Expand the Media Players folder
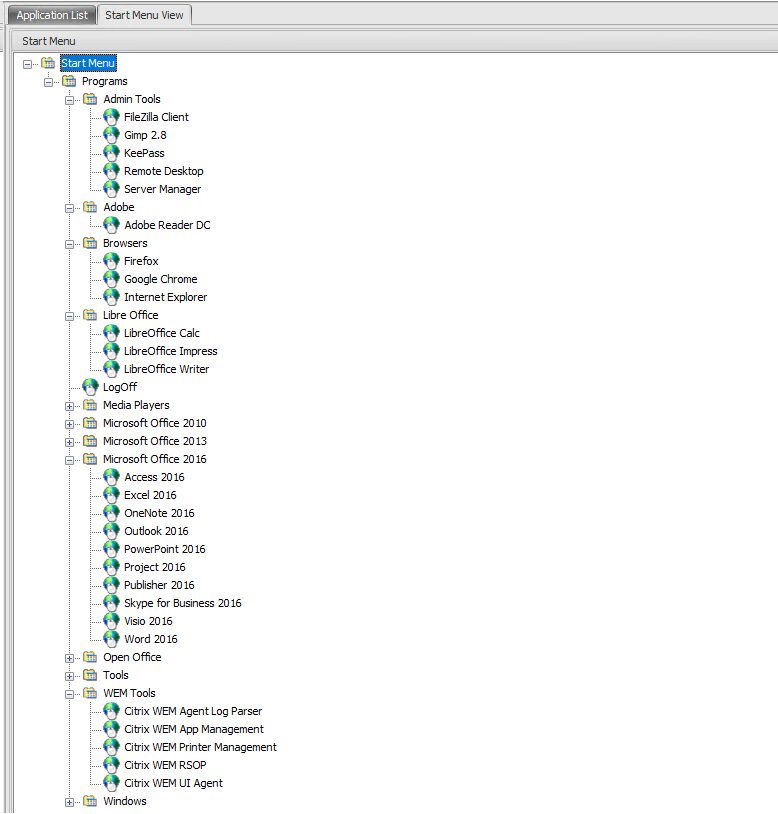The height and width of the screenshot is (814, 778). pos(69,406)
